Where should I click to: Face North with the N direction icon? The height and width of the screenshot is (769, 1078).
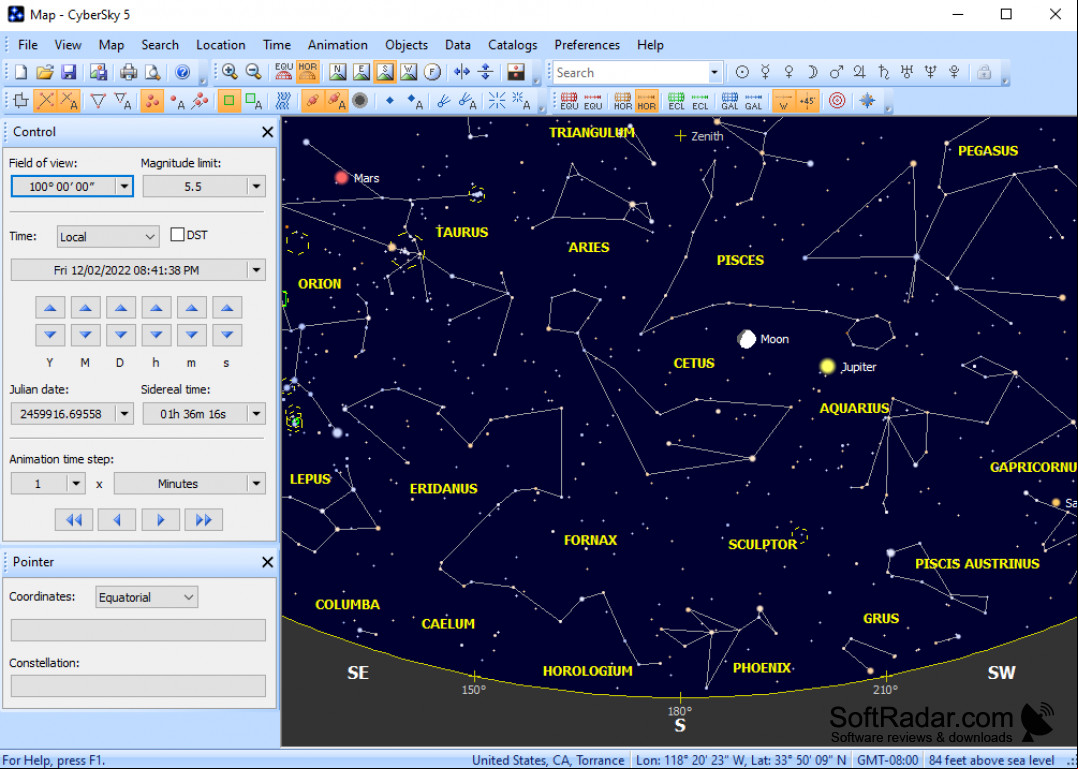pos(338,72)
